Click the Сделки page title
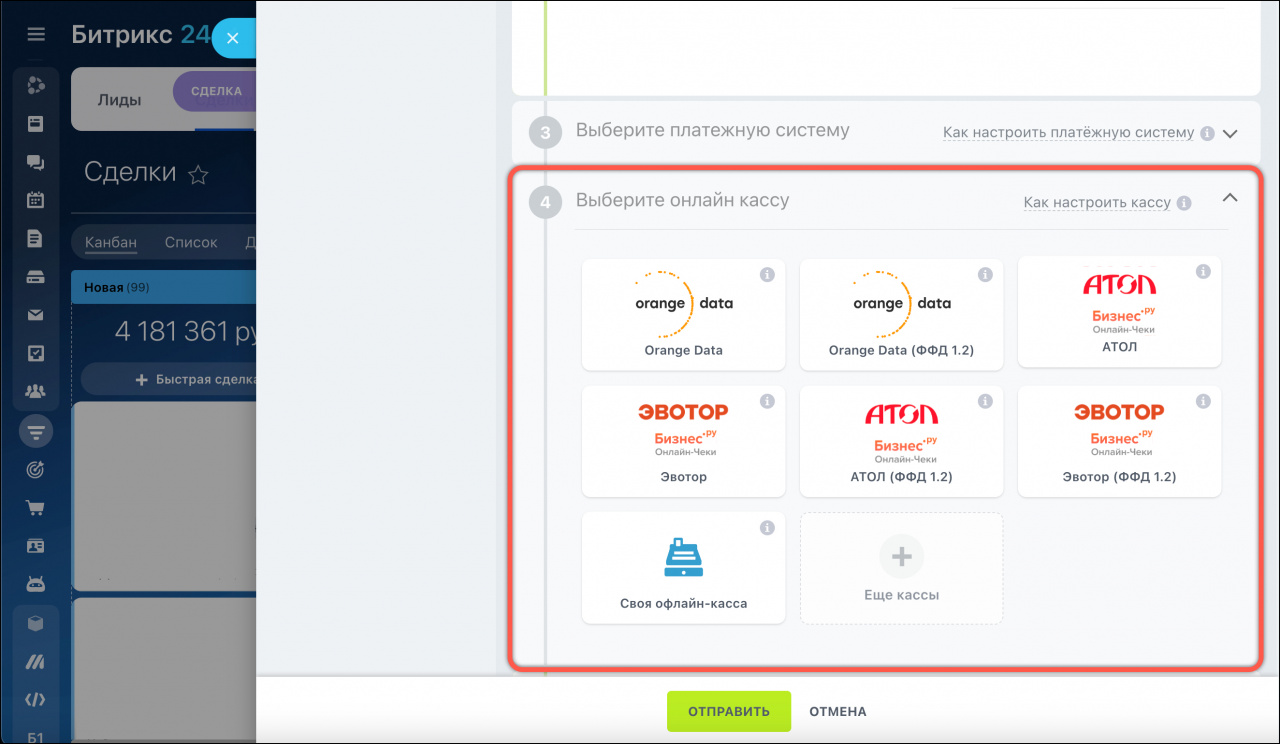 pyautogui.click(x=130, y=172)
